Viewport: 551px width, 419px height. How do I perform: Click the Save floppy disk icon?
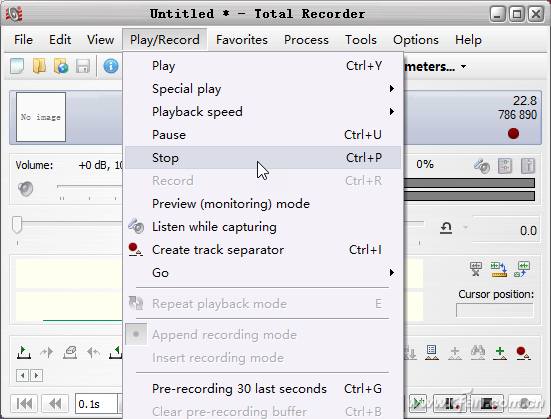tap(83, 66)
